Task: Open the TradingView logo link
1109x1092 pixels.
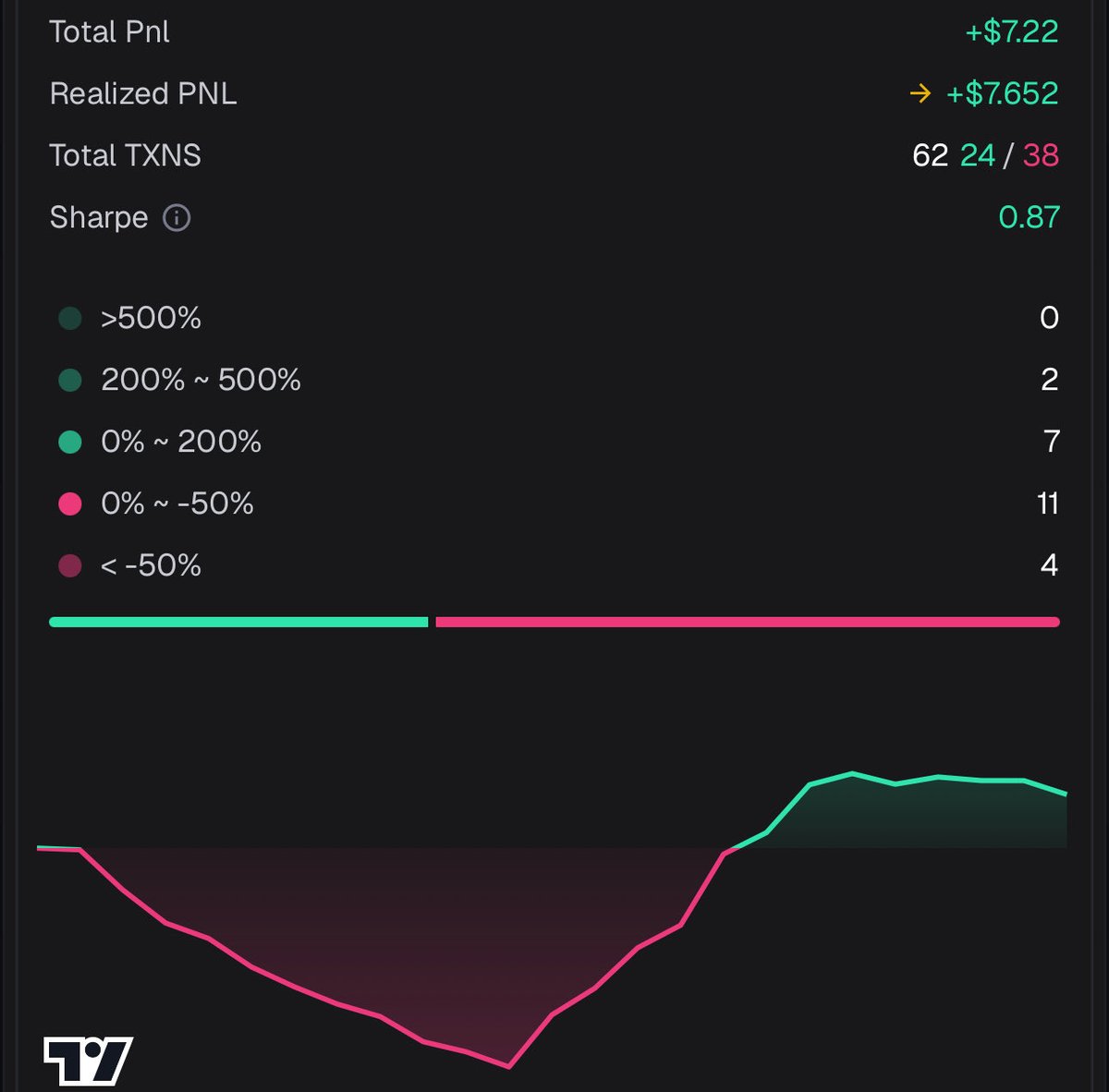Action: tap(88, 1061)
